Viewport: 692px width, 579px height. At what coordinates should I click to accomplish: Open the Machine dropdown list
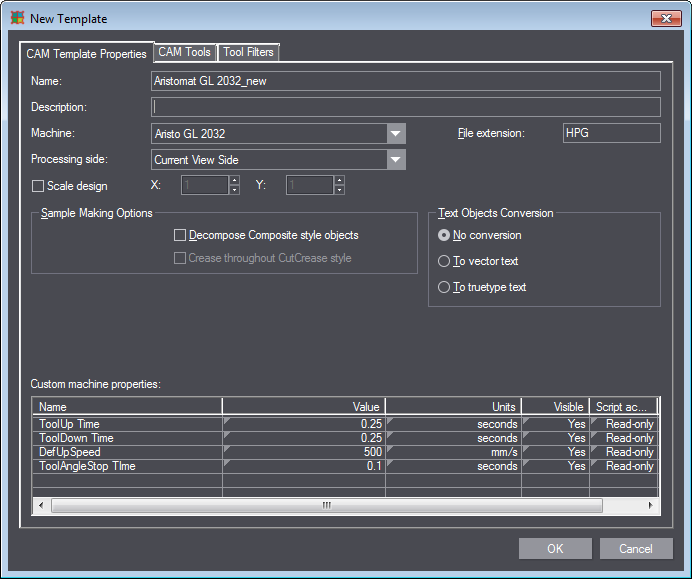[x=396, y=134]
